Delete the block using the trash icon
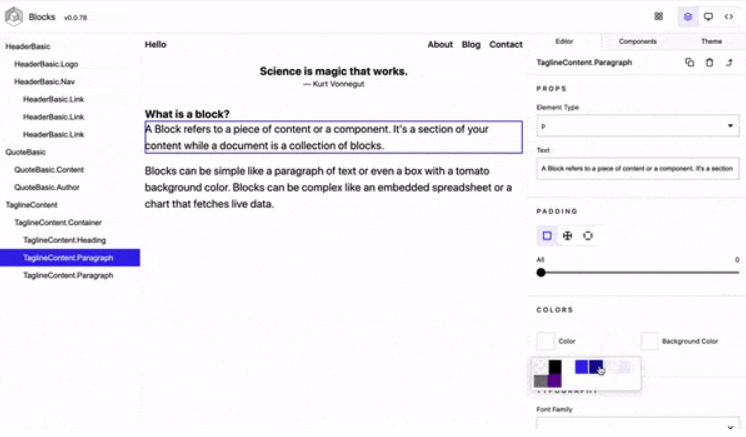Image resolution: width=746 pixels, height=437 pixels. pyautogui.click(x=709, y=62)
